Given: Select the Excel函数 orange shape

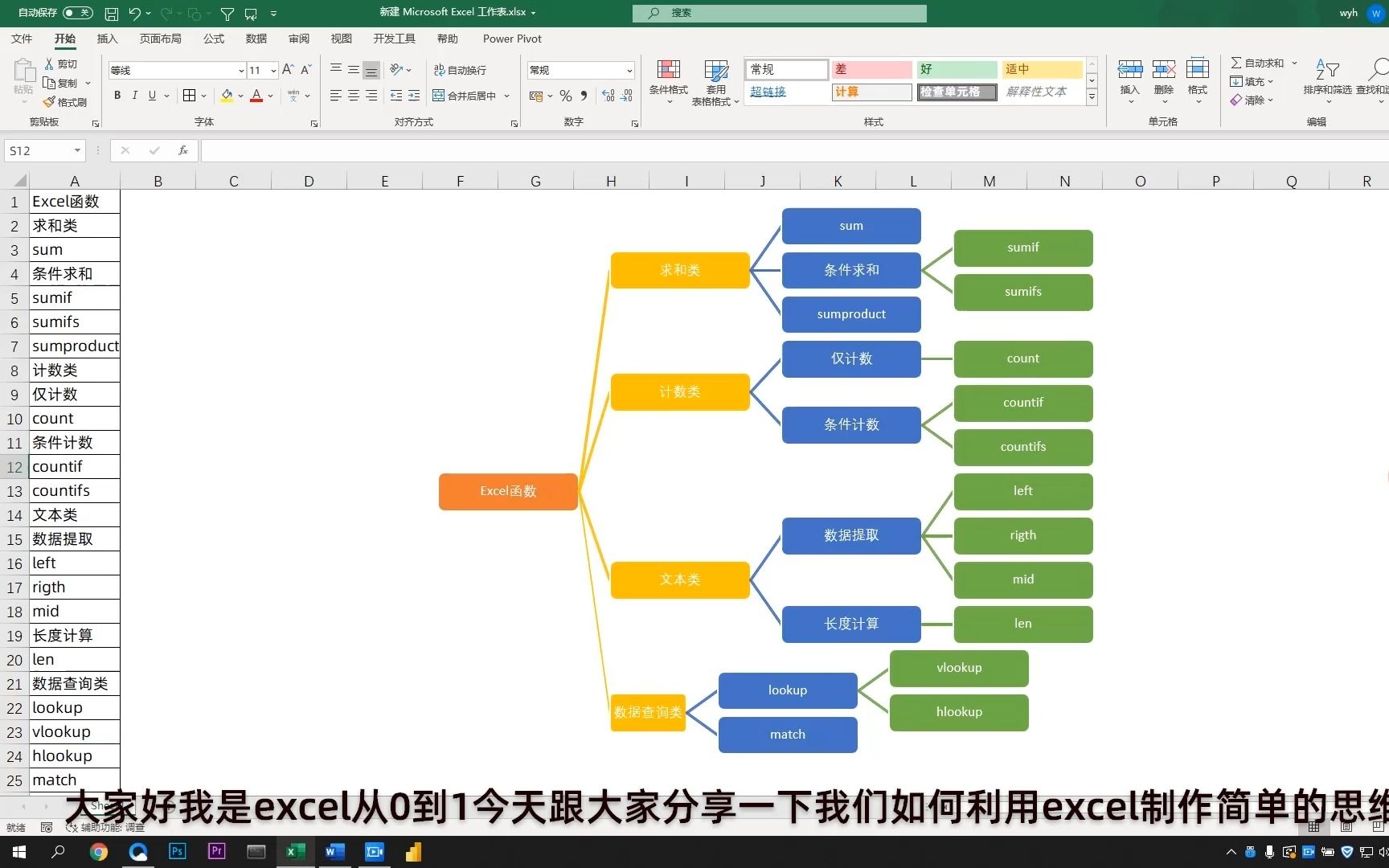Looking at the screenshot, I should point(508,491).
